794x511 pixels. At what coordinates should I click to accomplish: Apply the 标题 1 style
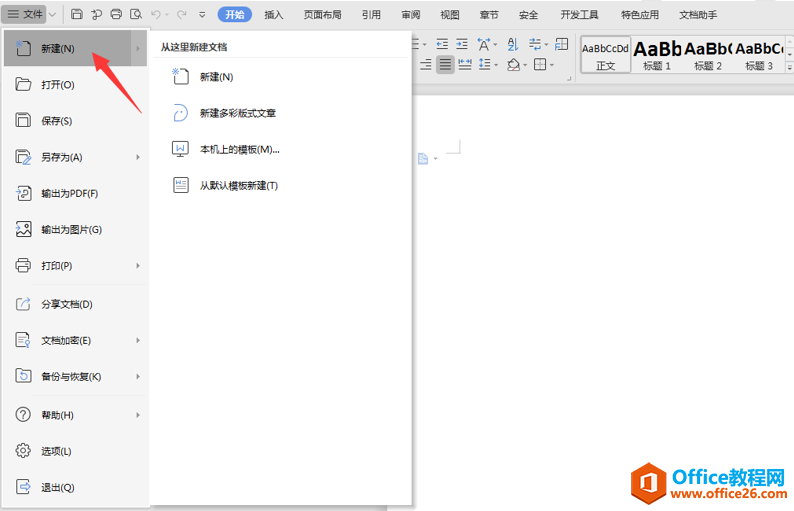pyautogui.click(x=657, y=55)
